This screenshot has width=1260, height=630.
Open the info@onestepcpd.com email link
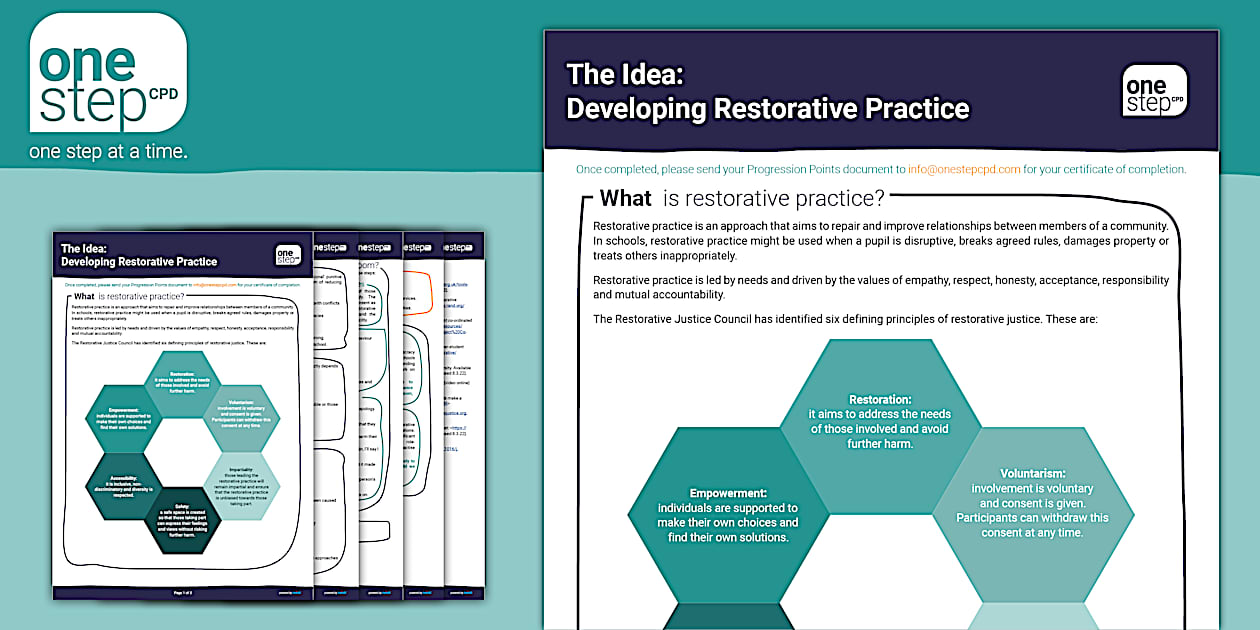point(966,169)
